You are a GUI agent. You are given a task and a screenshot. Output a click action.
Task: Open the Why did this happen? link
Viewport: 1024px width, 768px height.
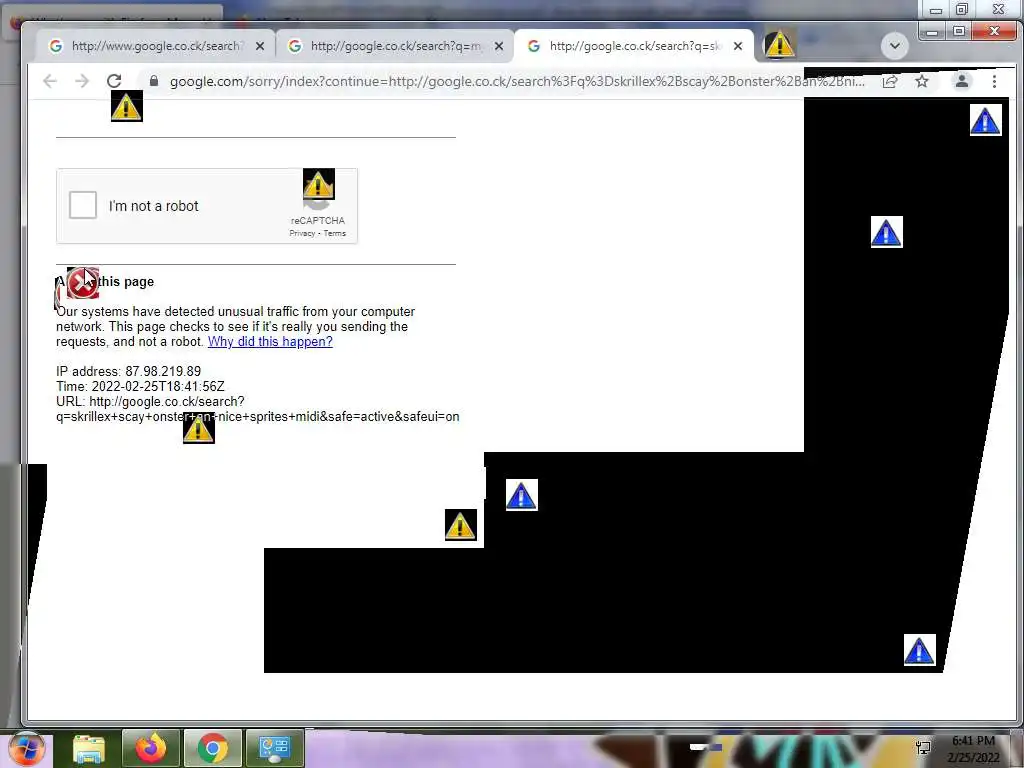tap(270, 342)
